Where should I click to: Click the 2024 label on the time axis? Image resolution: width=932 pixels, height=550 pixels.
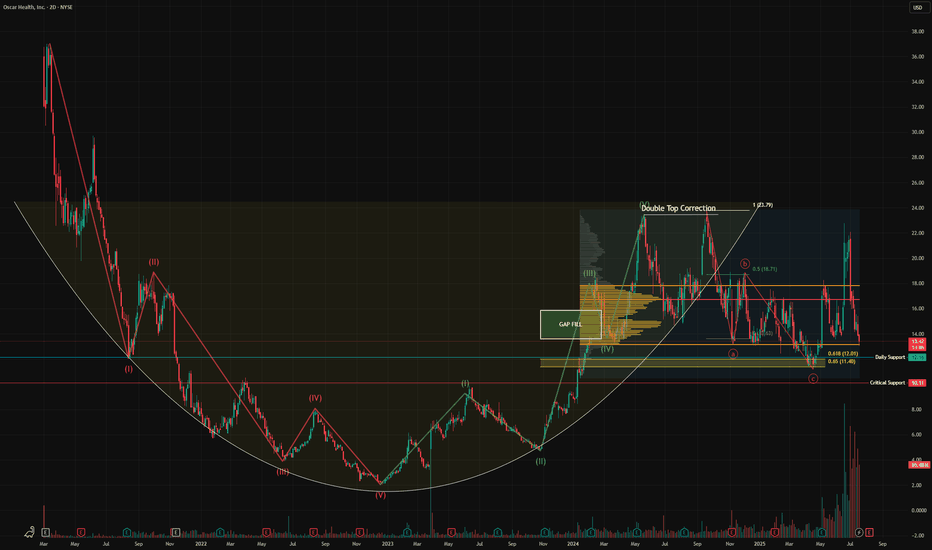pos(573,544)
